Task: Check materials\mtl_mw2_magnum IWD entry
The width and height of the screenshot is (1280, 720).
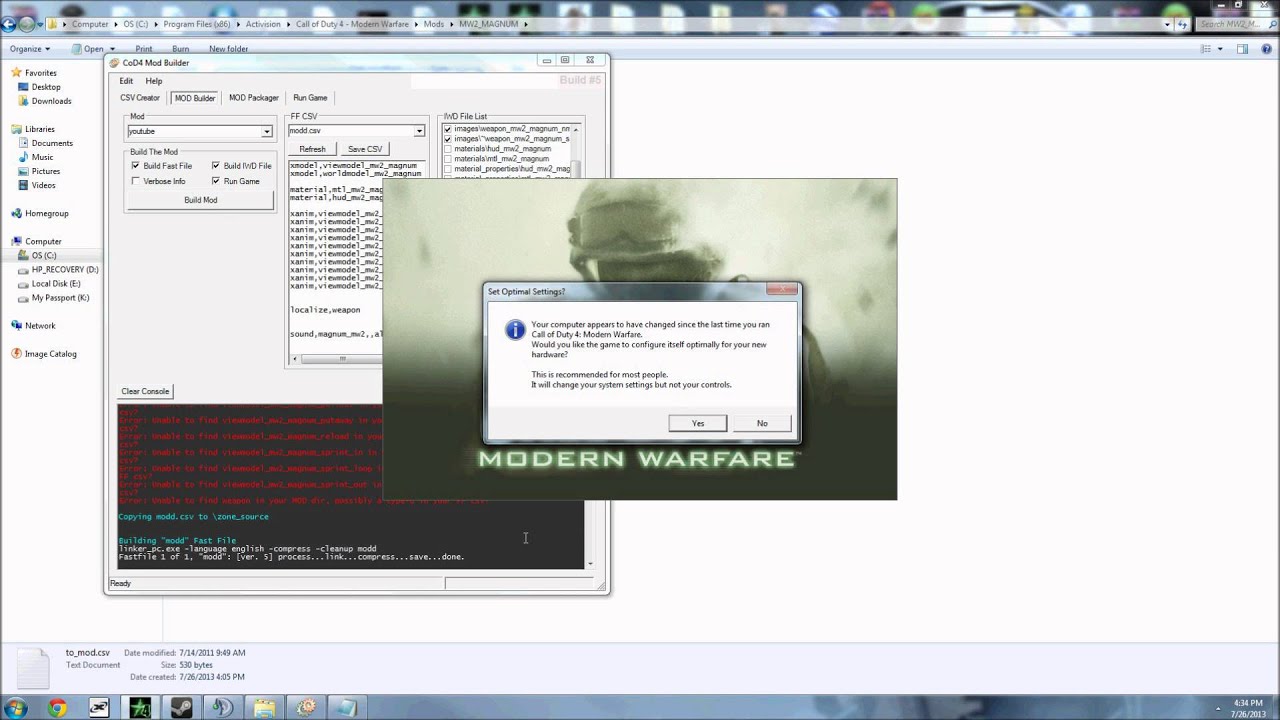Action: (x=448, y=159)
